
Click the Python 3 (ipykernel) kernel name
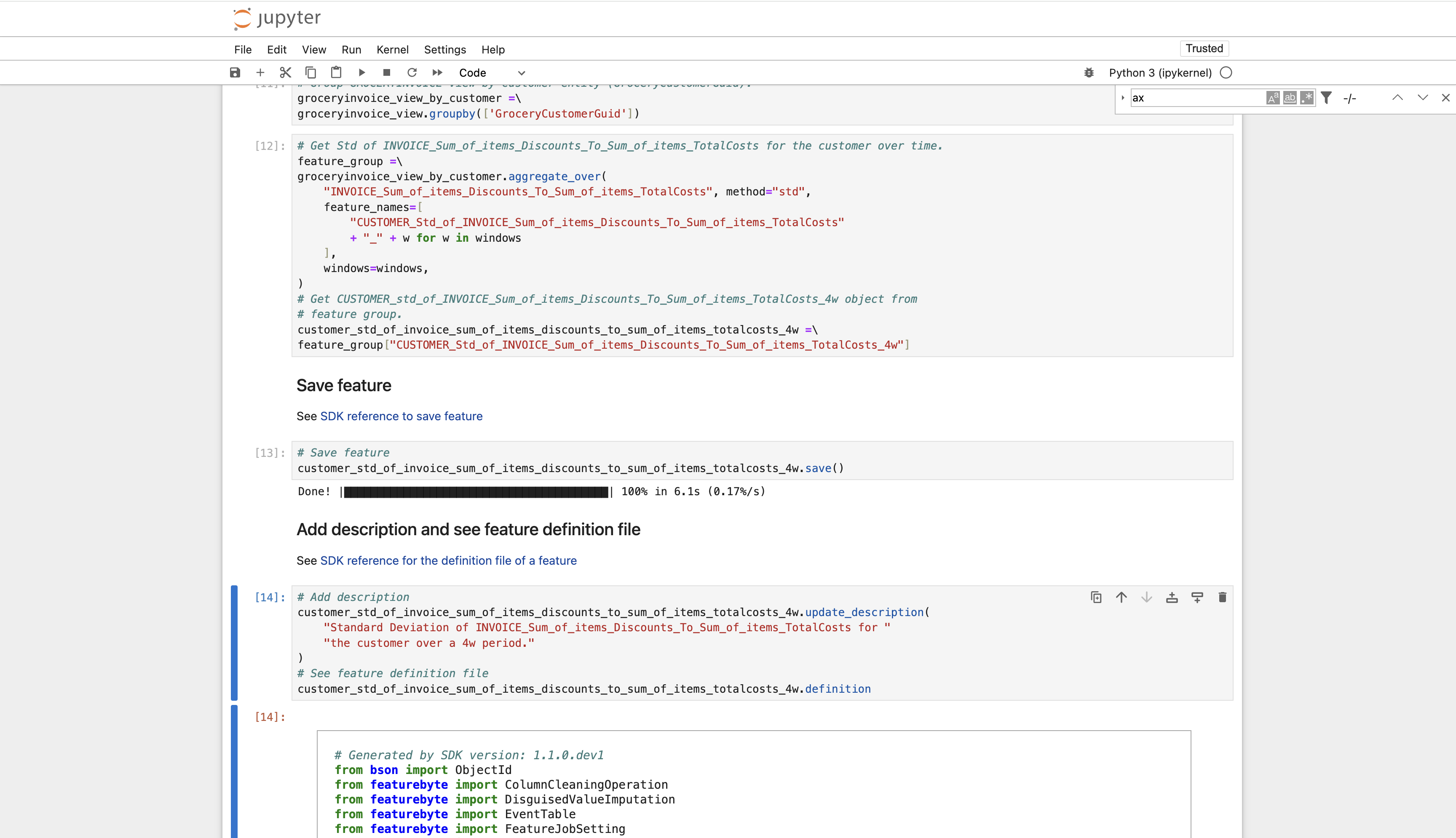(x=1160, y=72)
